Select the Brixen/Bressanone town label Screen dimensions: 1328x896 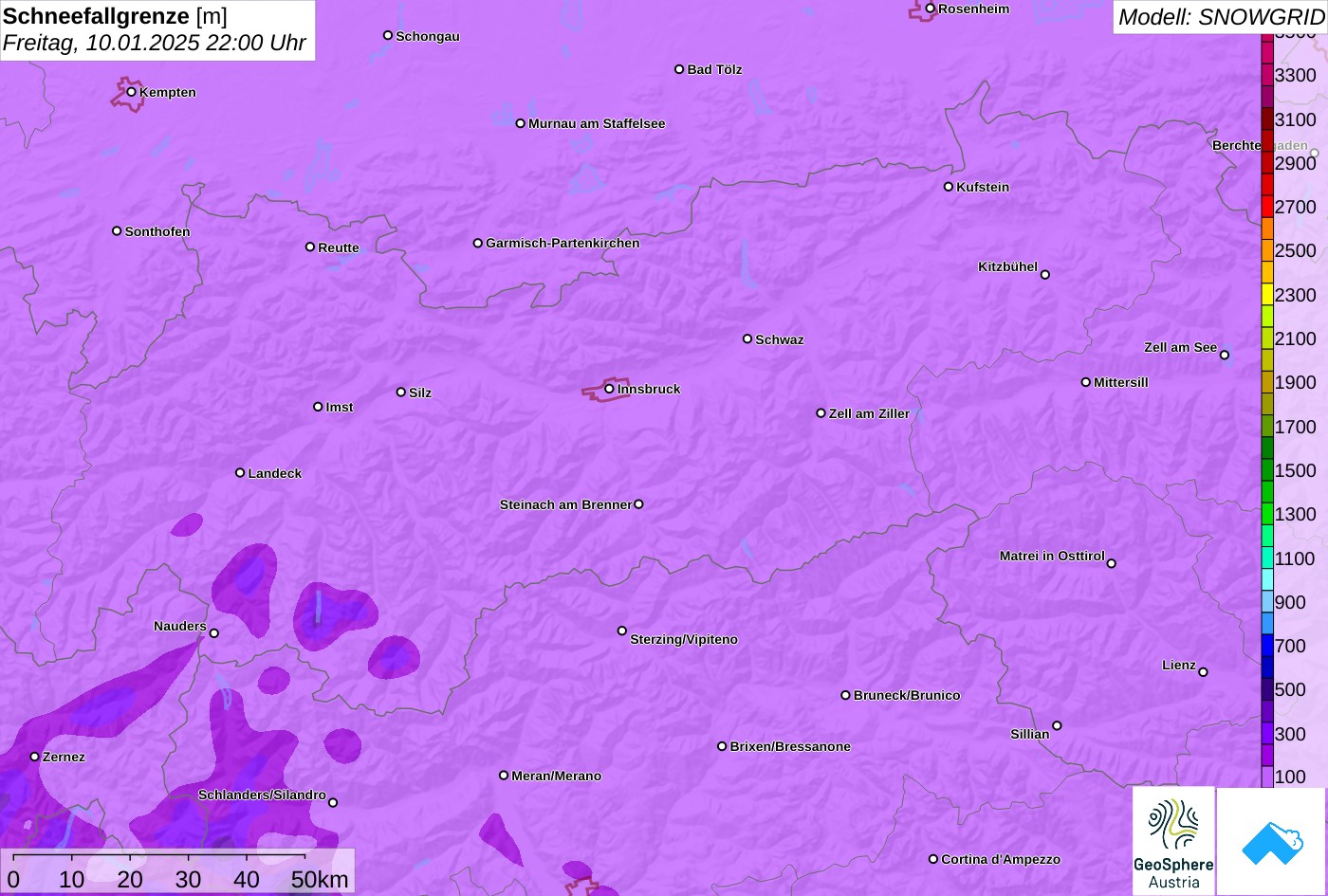pyautogui.click(x=790, y=746)
